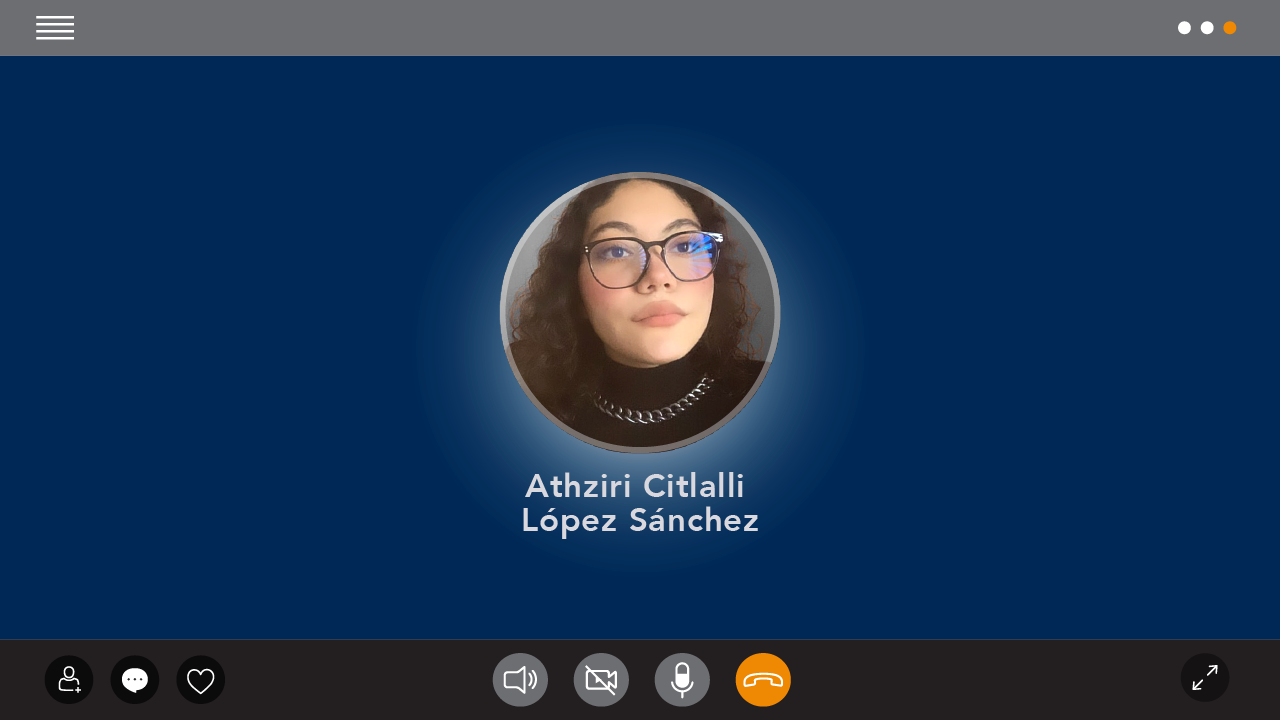Select the orange dot indicator
This screenshot has width=1280, height=720.
coord(1230,28)
